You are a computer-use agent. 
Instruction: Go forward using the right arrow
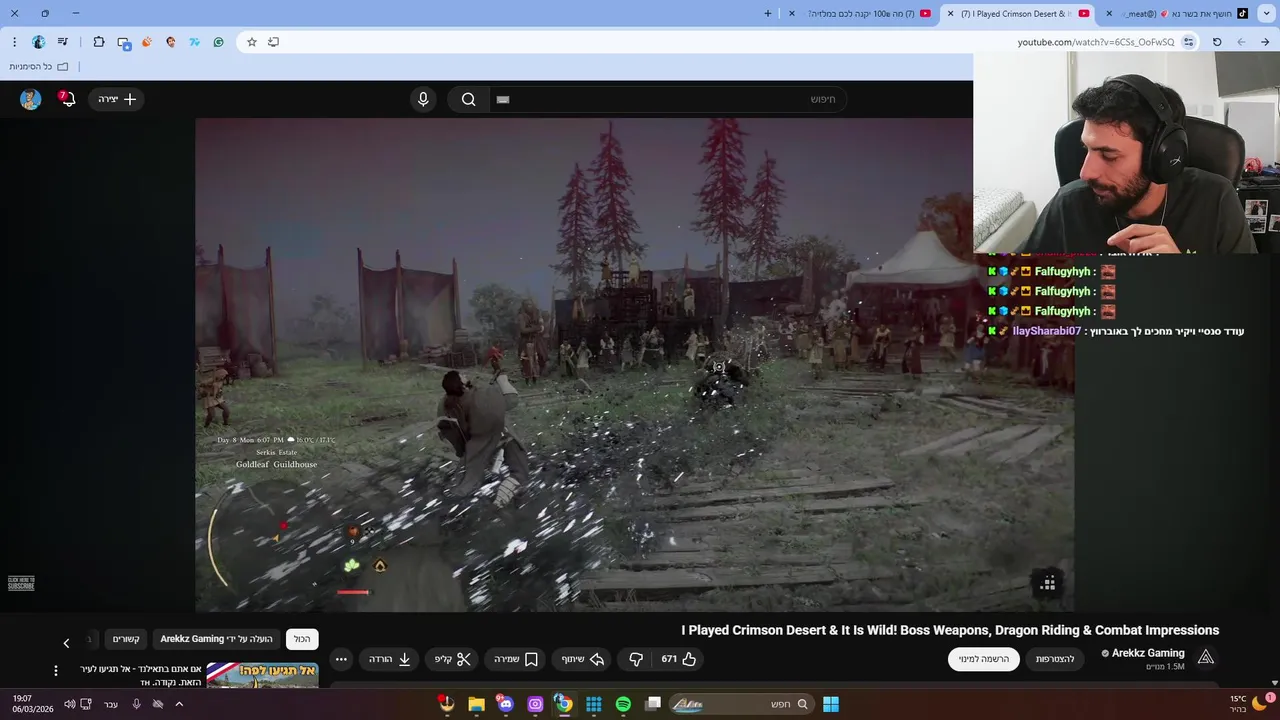coord(1265,42)
